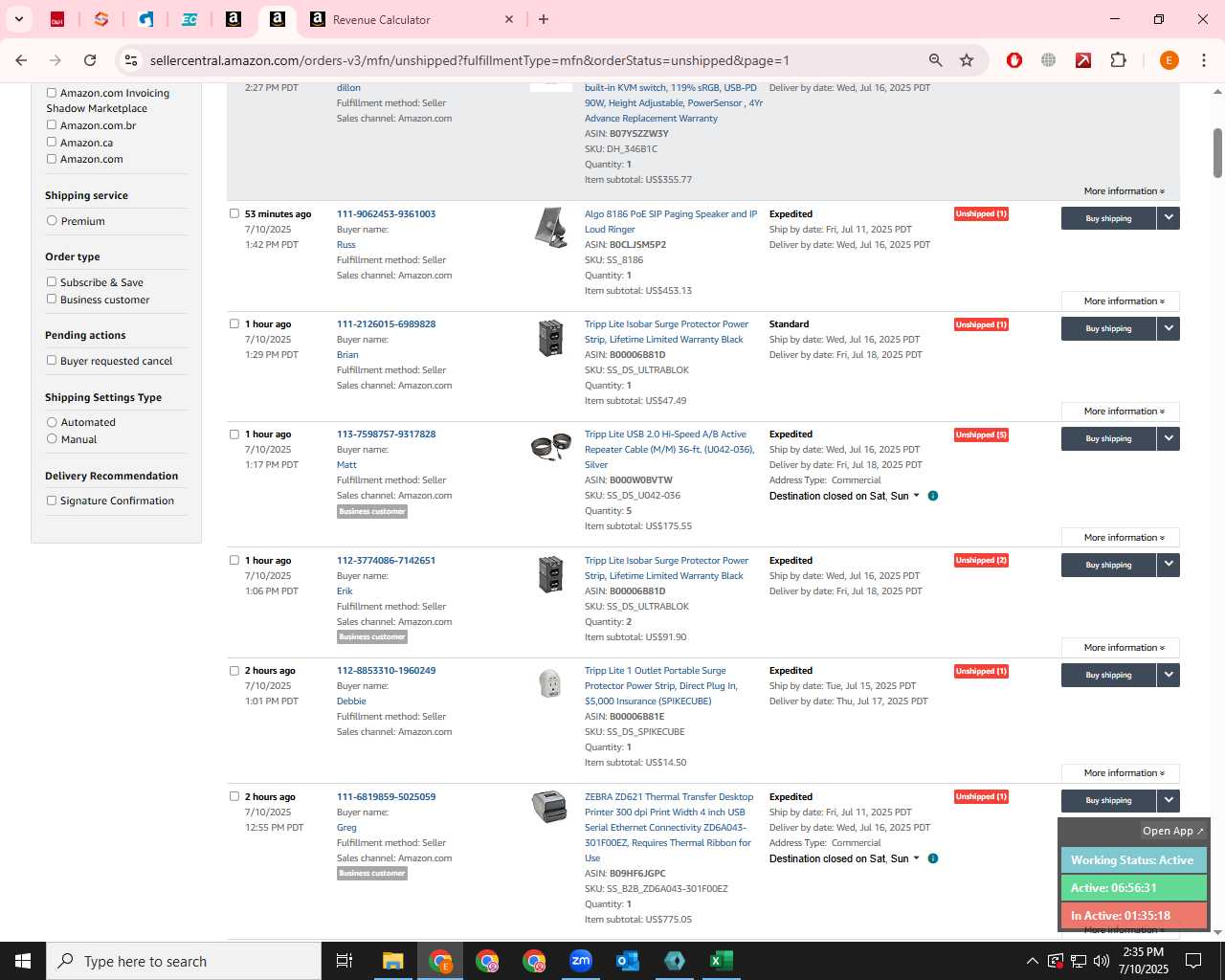Check the Signature Confirmation box

(x=52, y=500)
